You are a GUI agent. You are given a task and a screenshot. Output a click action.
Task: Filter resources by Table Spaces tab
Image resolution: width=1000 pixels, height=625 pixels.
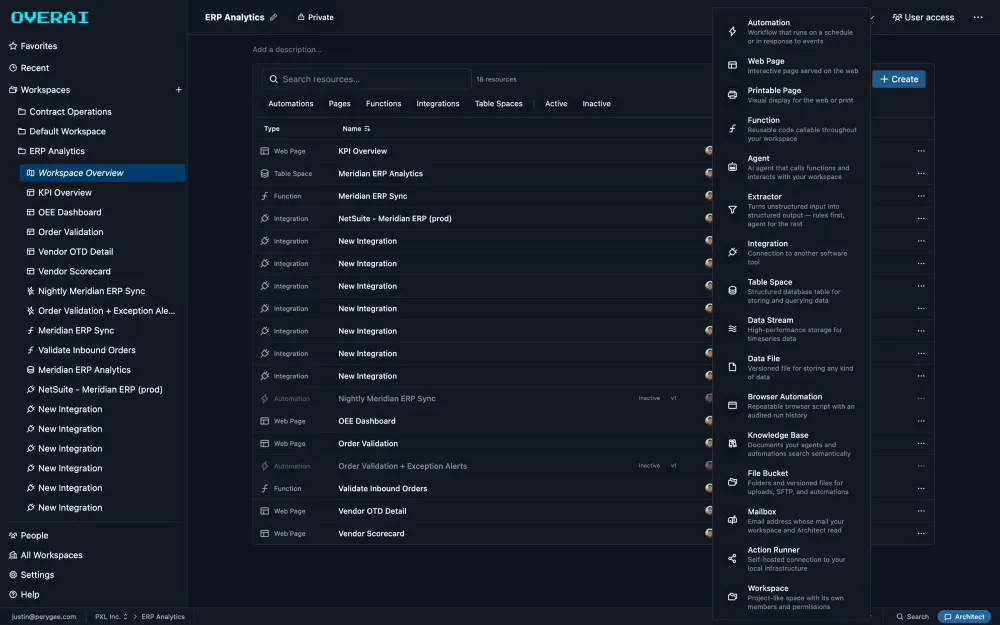click(x=499, y=103)
